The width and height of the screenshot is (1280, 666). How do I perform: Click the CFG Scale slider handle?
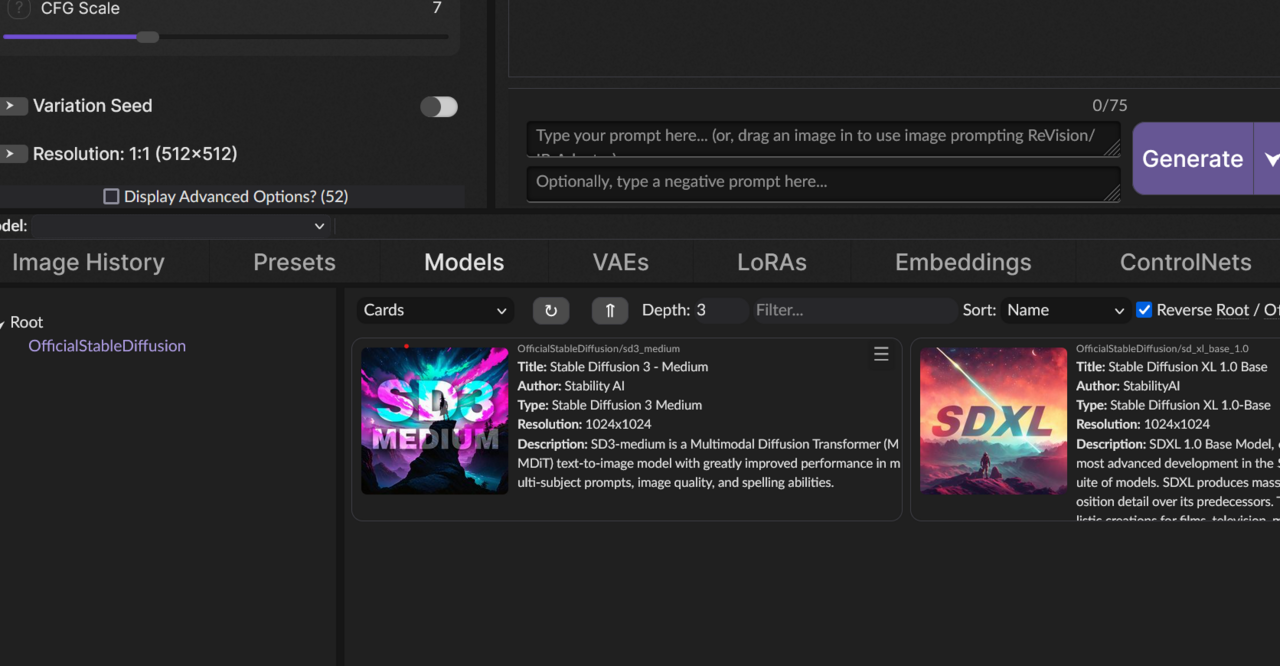[148, 37]
